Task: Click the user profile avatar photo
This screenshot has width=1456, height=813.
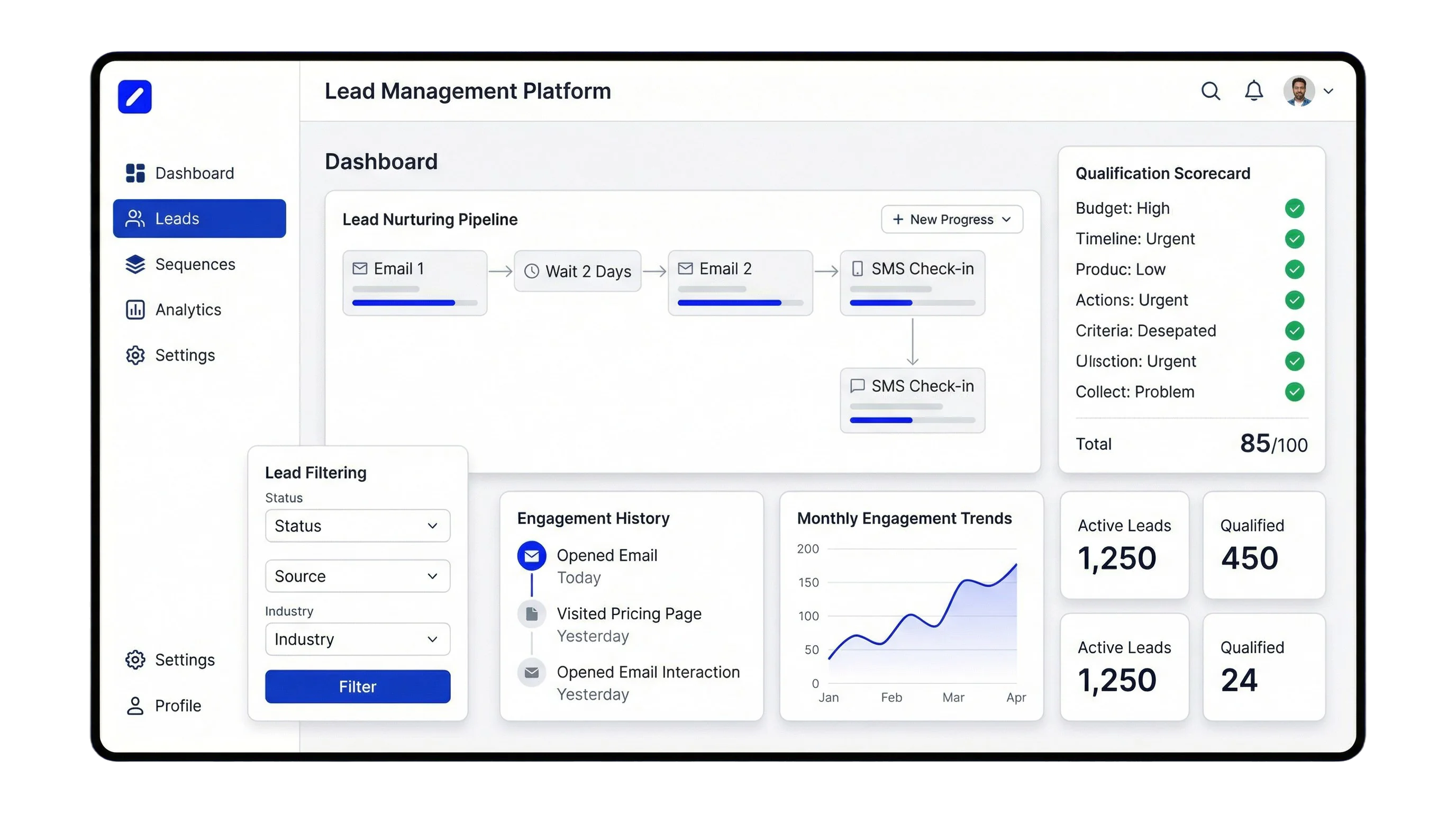Action: click(1298, 91)
